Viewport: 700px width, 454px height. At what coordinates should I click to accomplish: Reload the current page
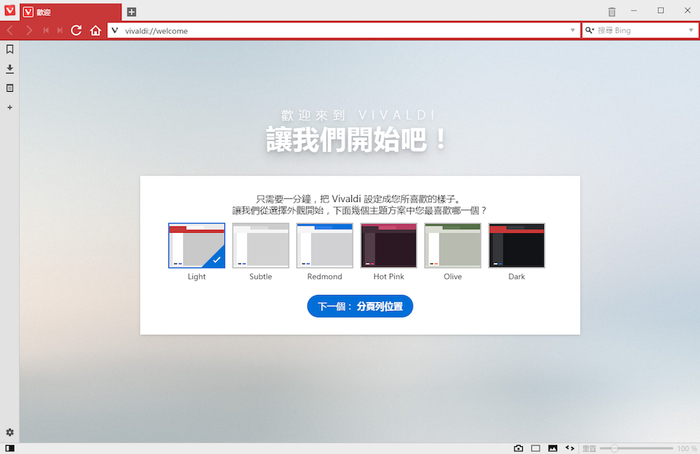76,30
